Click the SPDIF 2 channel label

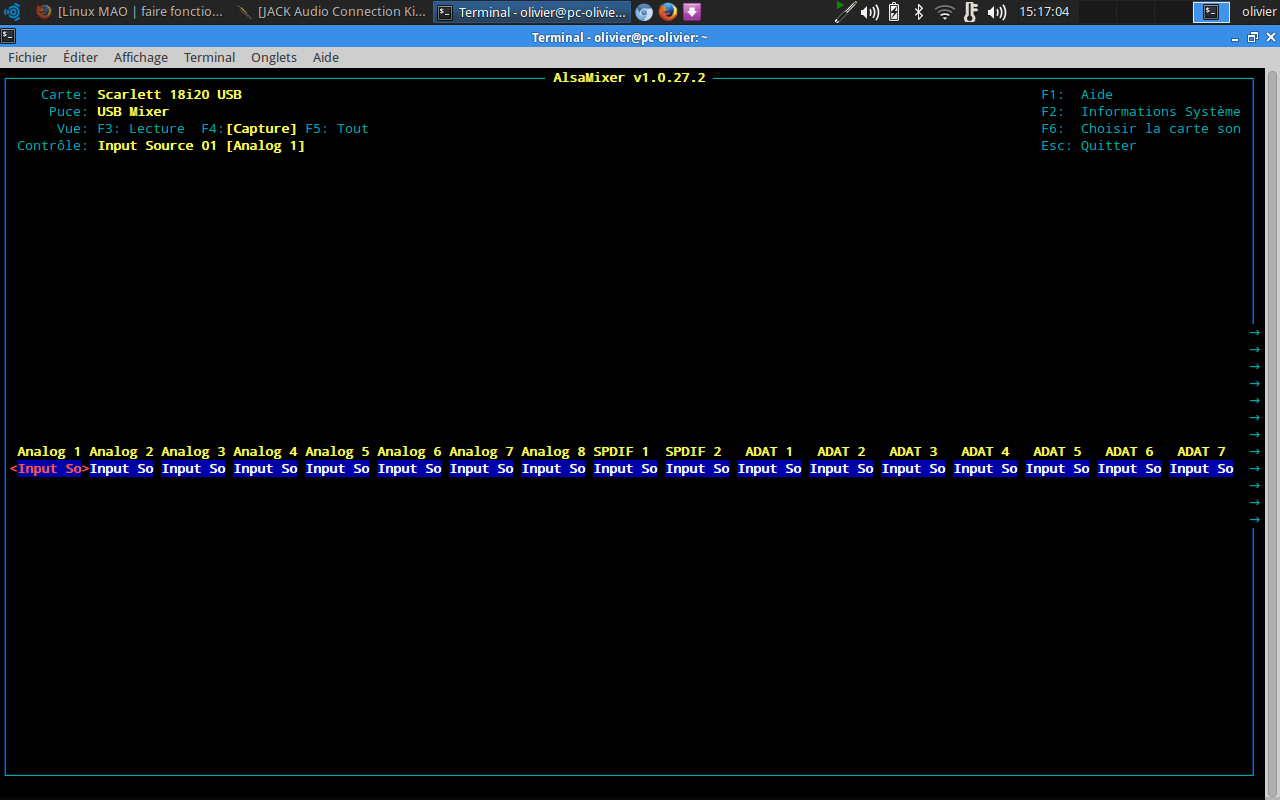click(694, 451)
